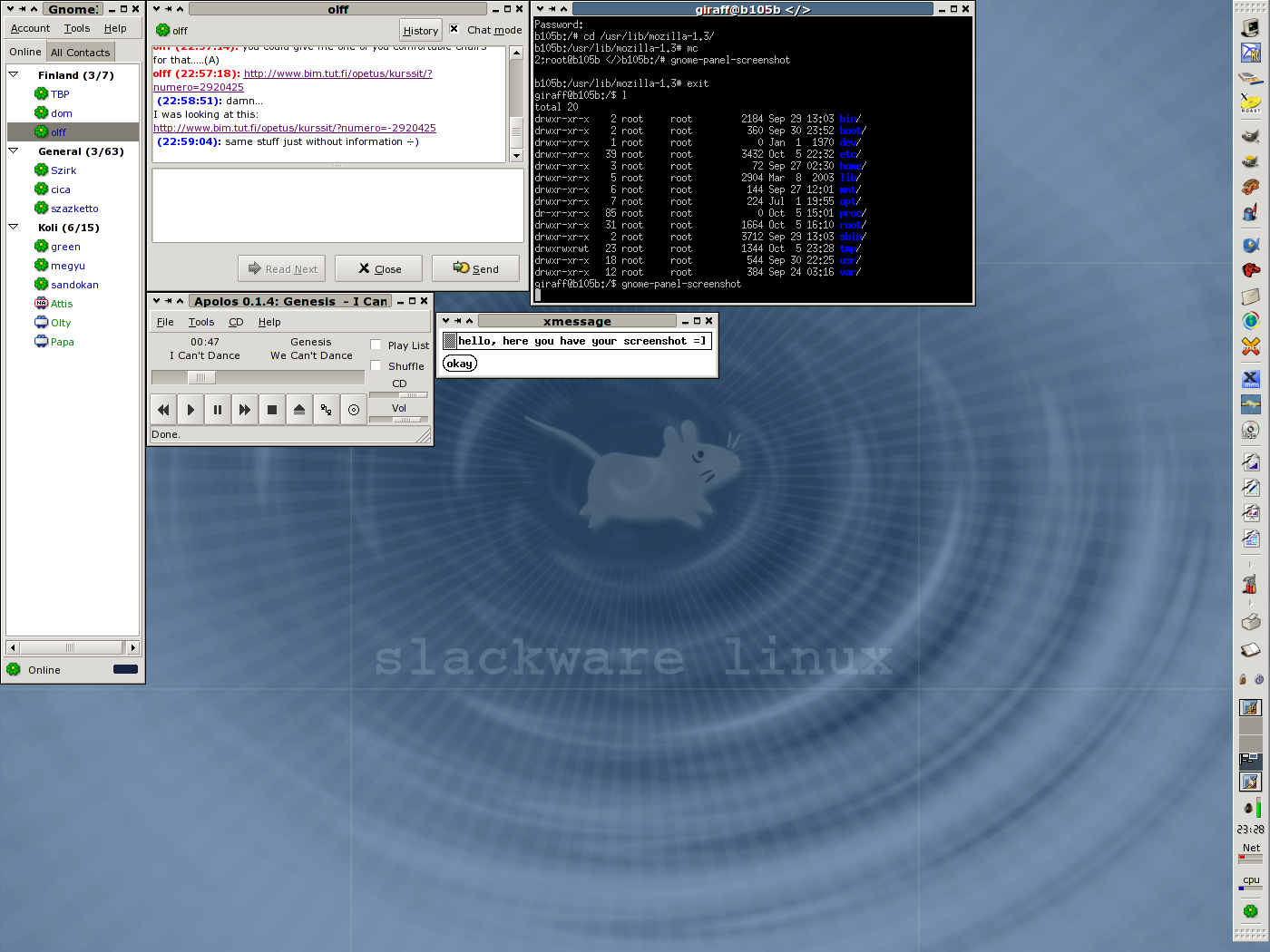Image resolution: width=1270 pixels, height=952 pixels.
Task: Open the terminal launcher in side panel
Action: click(x=1251, y=28)
